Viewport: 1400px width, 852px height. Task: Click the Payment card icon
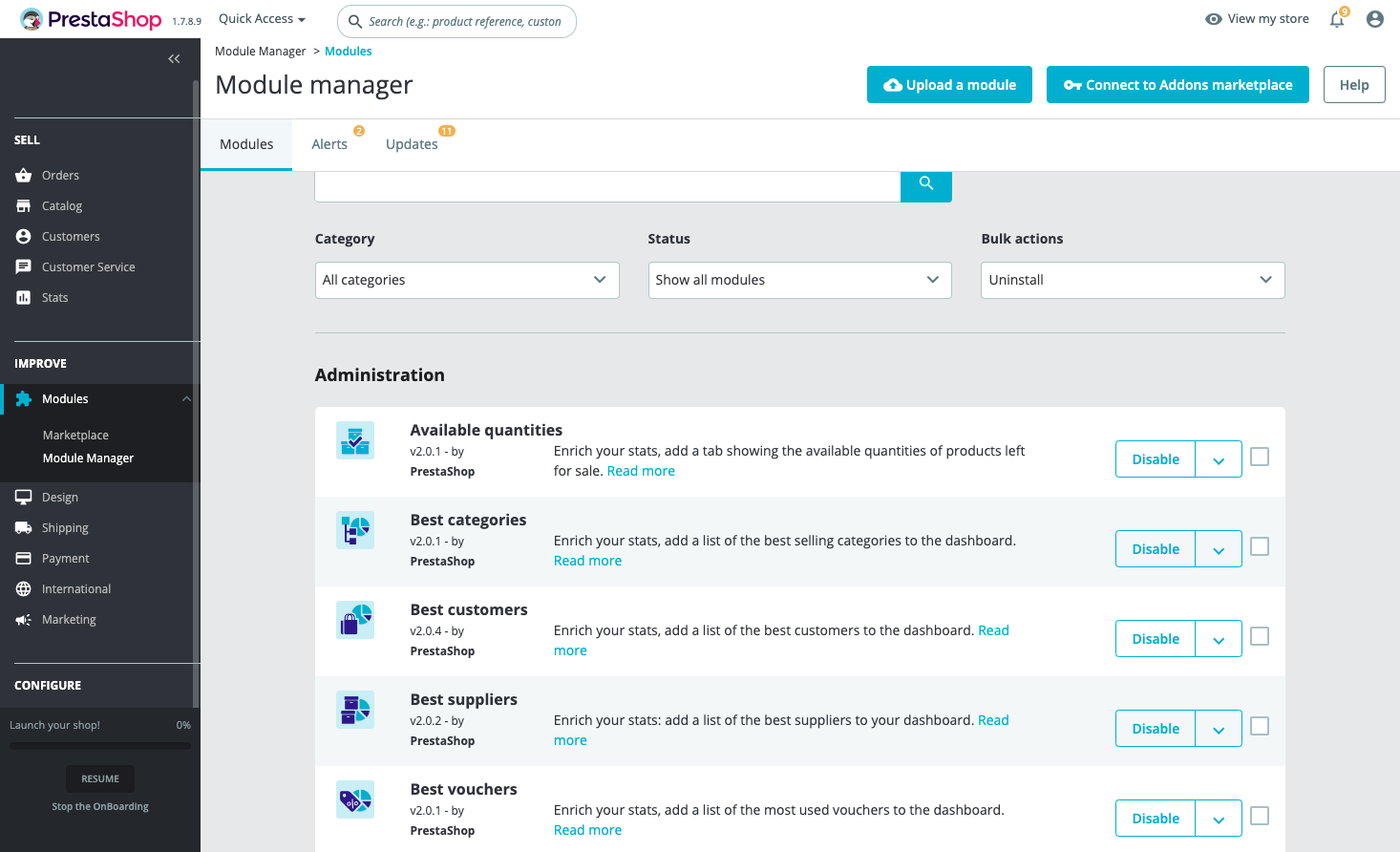coord(24,559)
